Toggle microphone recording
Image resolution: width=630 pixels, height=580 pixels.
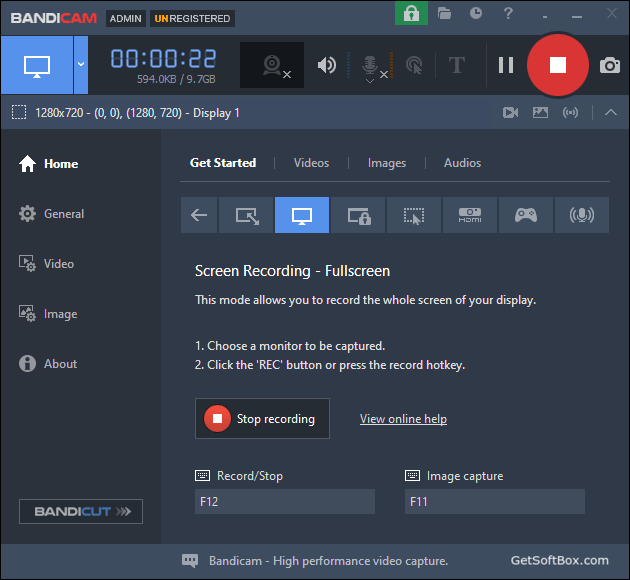[370, 64]
